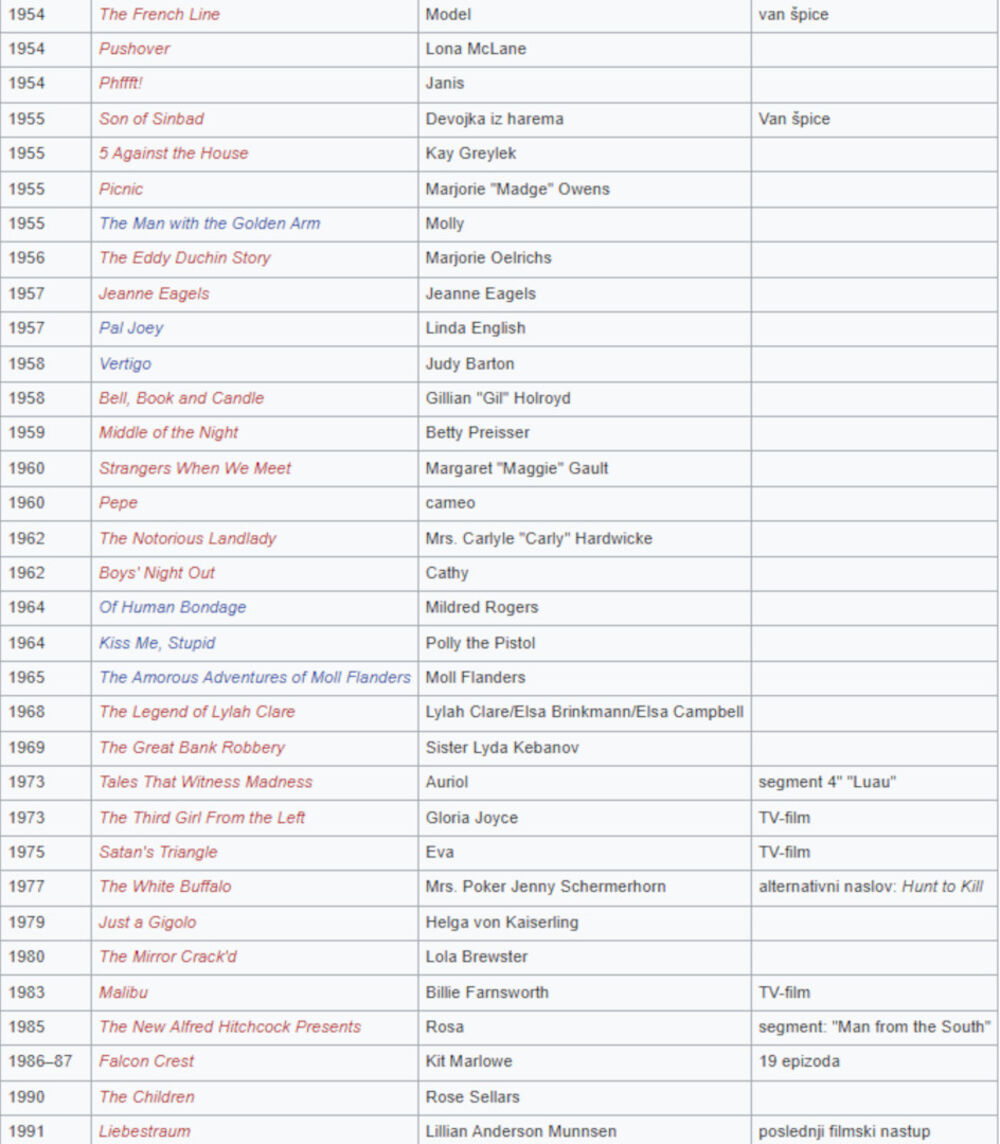Click The Legend of Lylah Clare link
Screen dimensions: 1000x1144
click(197, 712)
